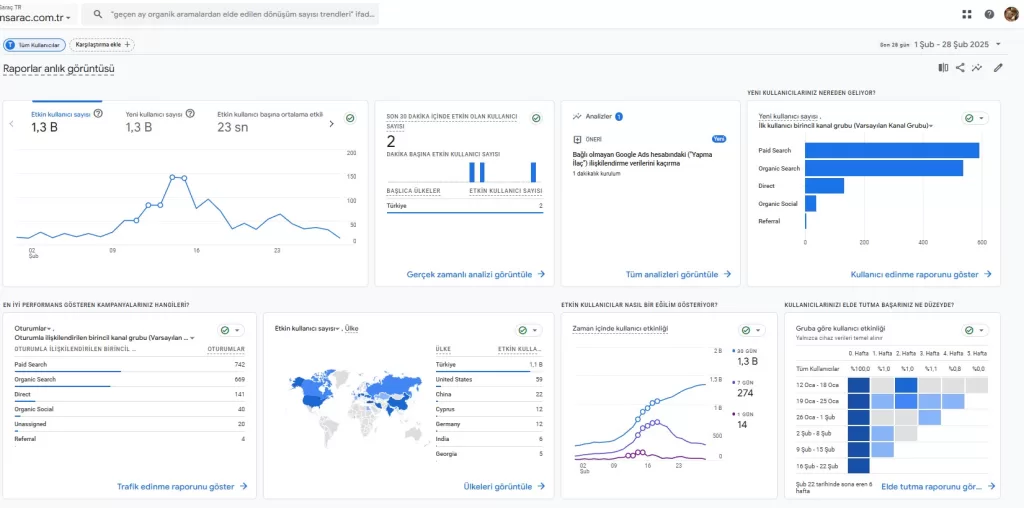Click the Karşılaştırma ekle button
This screenshot has width=1024, height=508.
point(102,45)
